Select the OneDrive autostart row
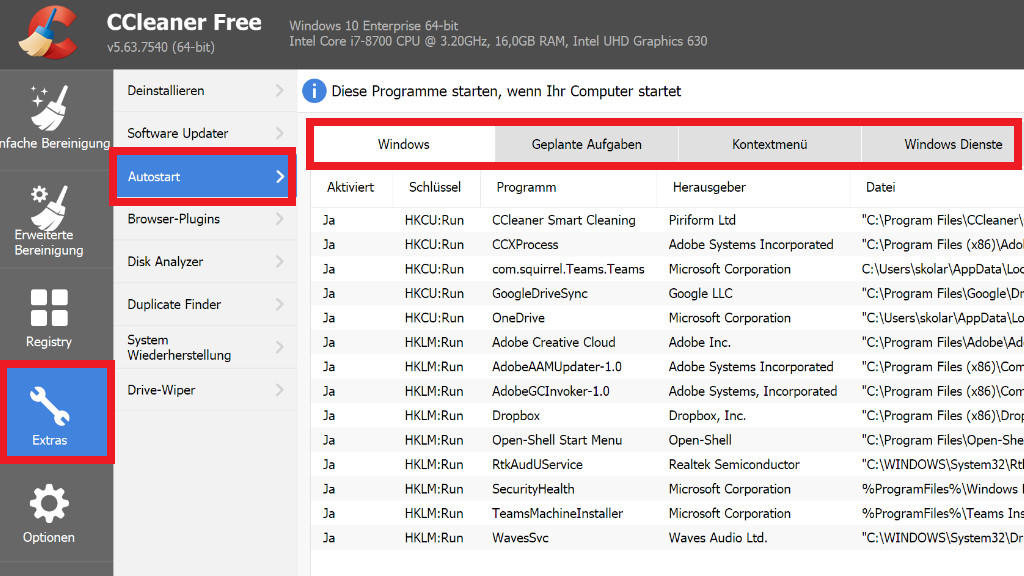 coord(519,318)
